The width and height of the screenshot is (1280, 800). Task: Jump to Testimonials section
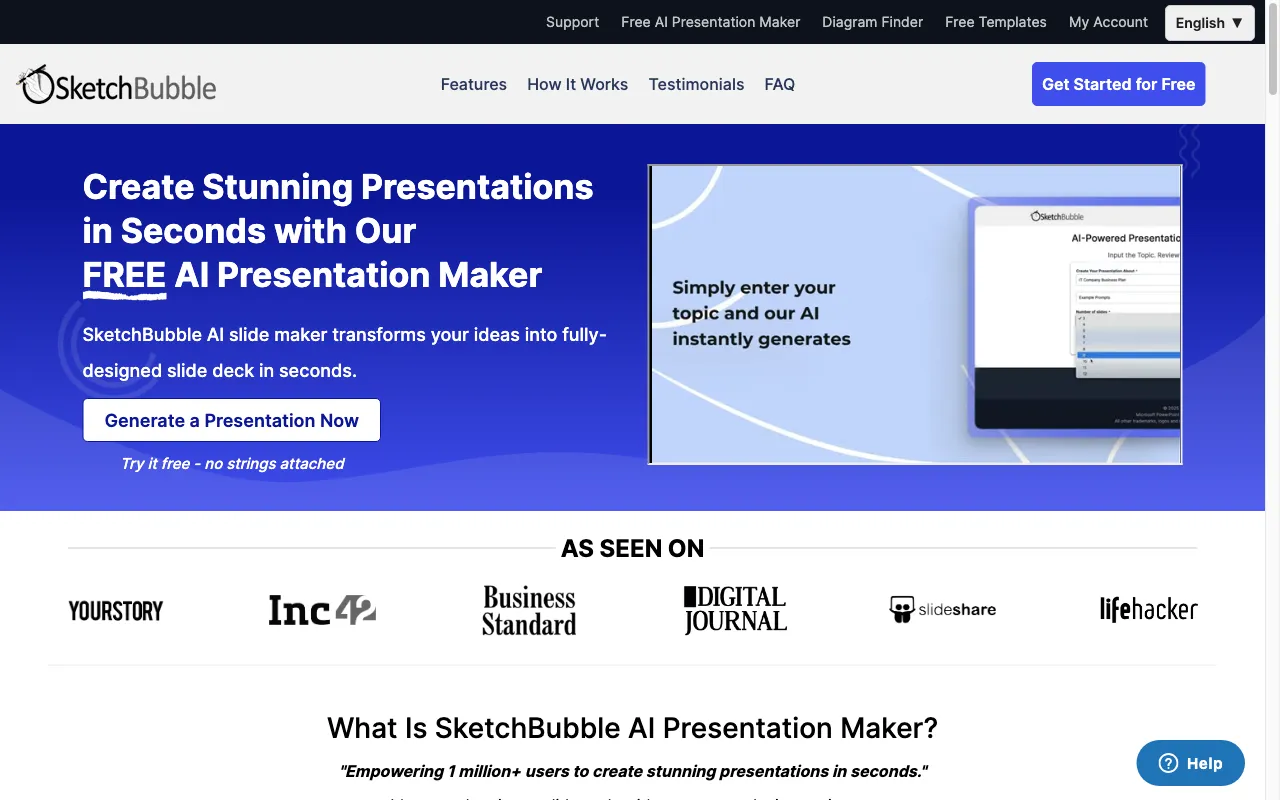point(696,84)
